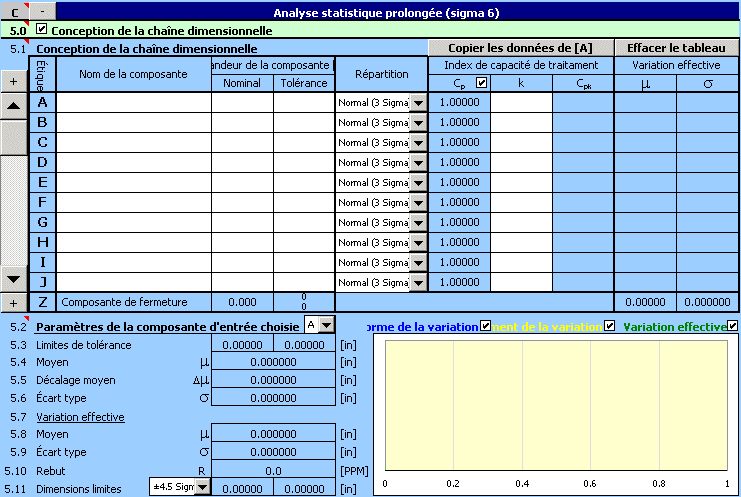Click the Cp value 1.00000 in row I

[x=459, y=262]
